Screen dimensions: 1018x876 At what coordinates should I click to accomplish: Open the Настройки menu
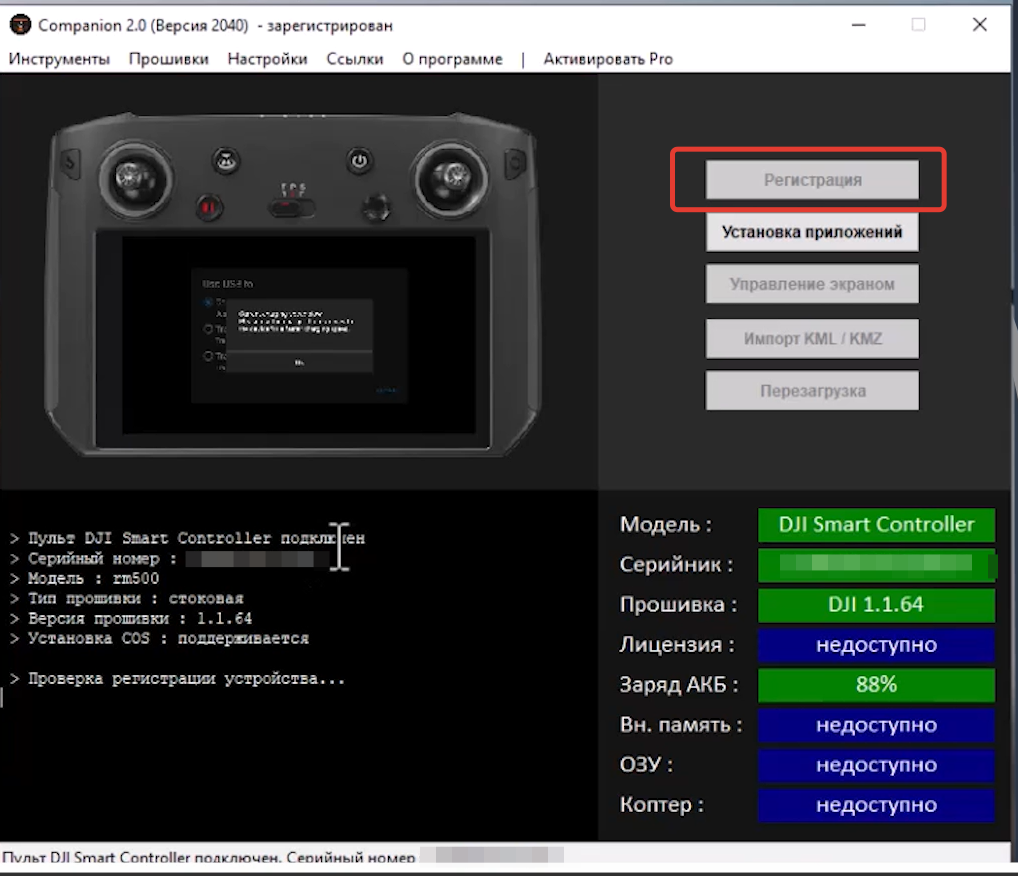[267, 59]
